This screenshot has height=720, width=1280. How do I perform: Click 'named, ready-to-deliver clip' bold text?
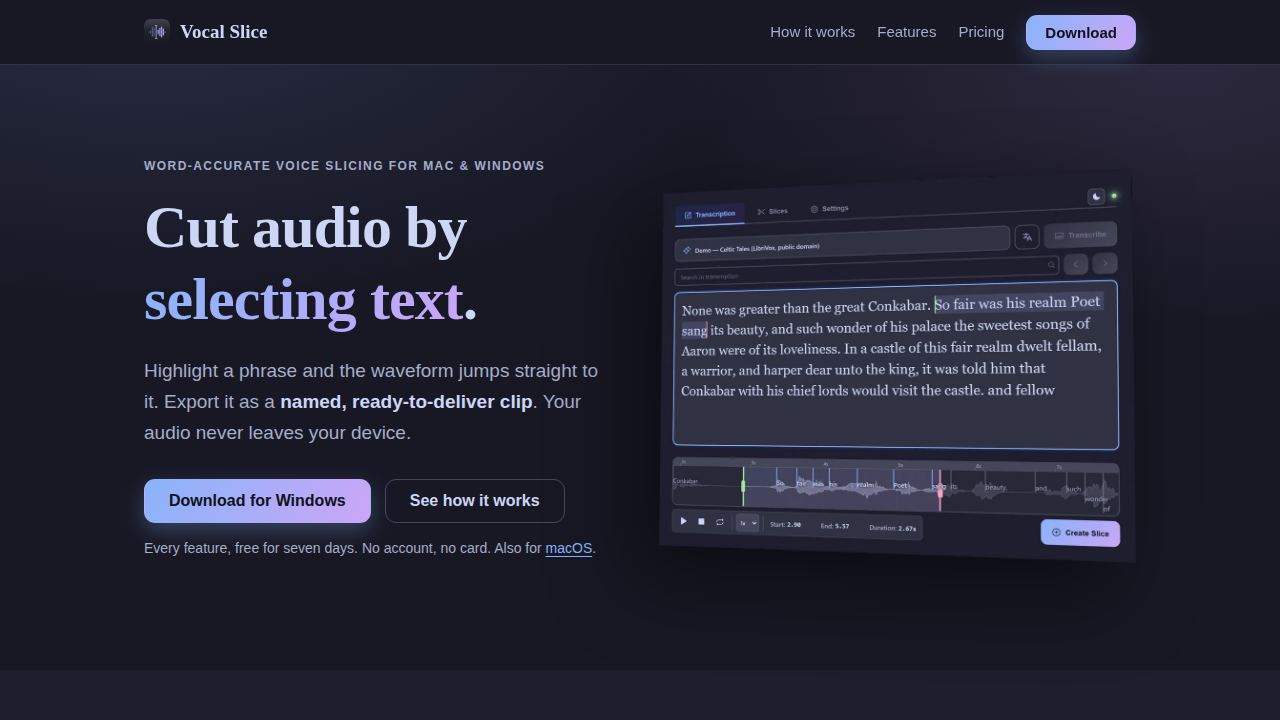[x=406, y=402]
